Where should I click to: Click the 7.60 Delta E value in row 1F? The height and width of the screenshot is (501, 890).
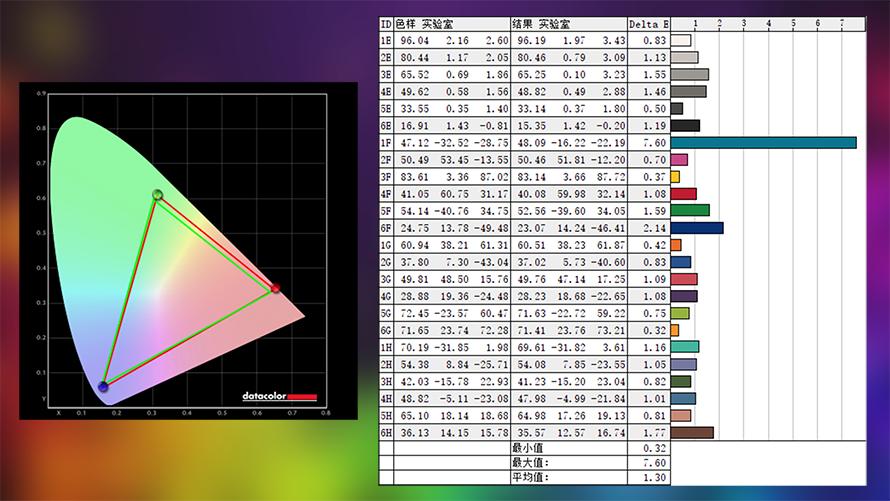pos(654,143)
